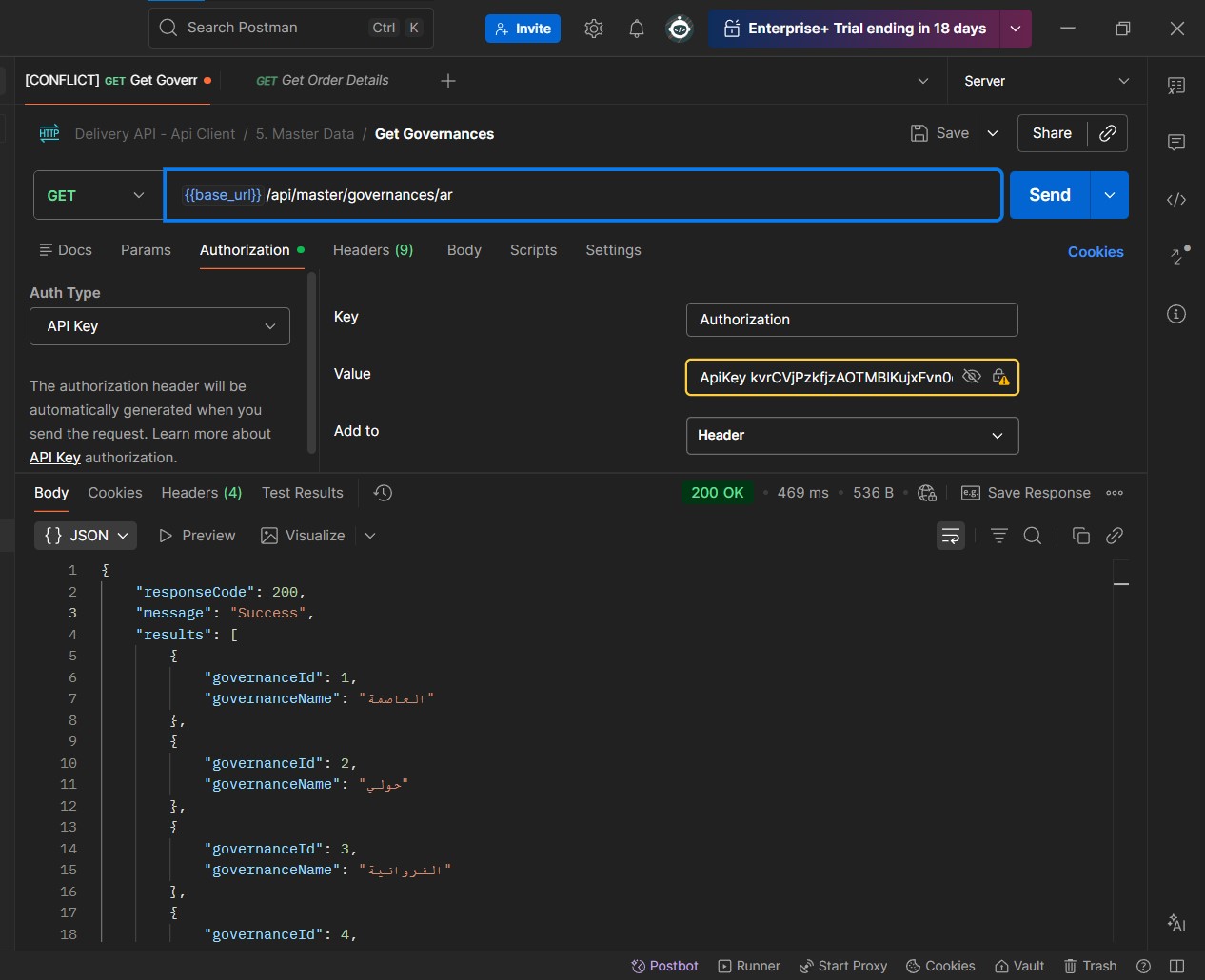Filter the response body
Screen dimensions: 1205x980
click(999, 536)
